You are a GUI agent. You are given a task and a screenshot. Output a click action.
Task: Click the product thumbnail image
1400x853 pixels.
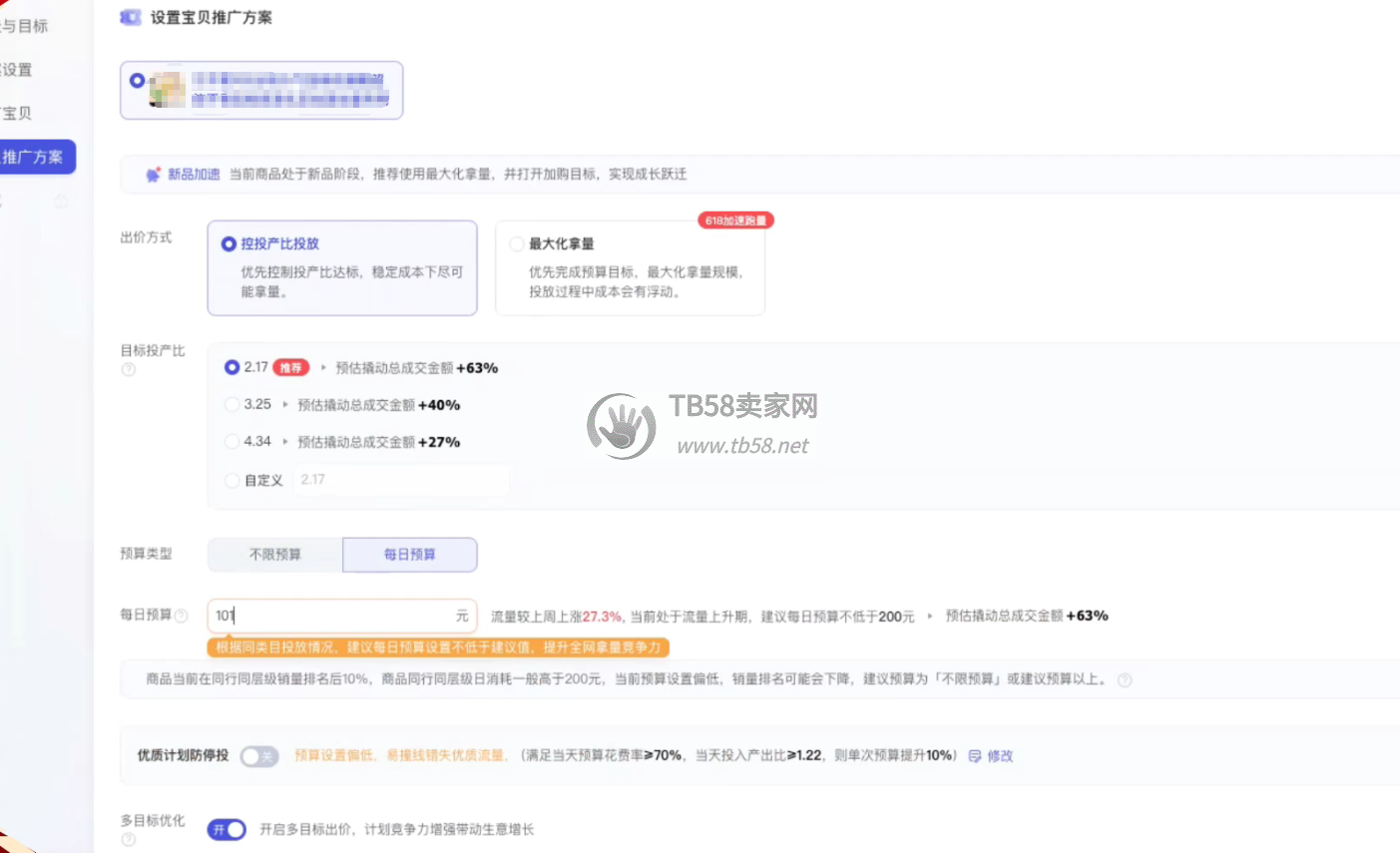(167, 89)
